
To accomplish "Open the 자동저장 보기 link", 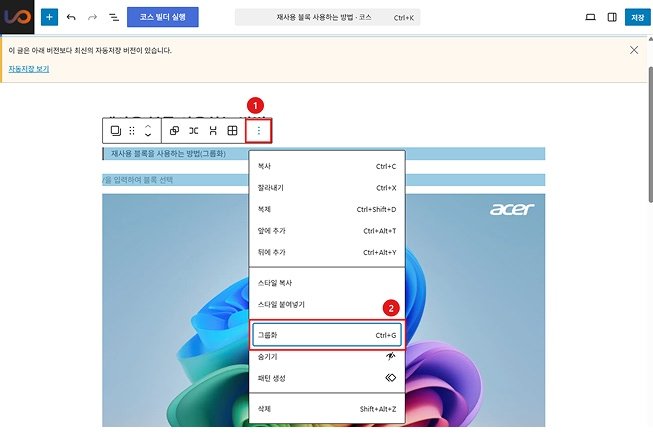I will (29, 69).
